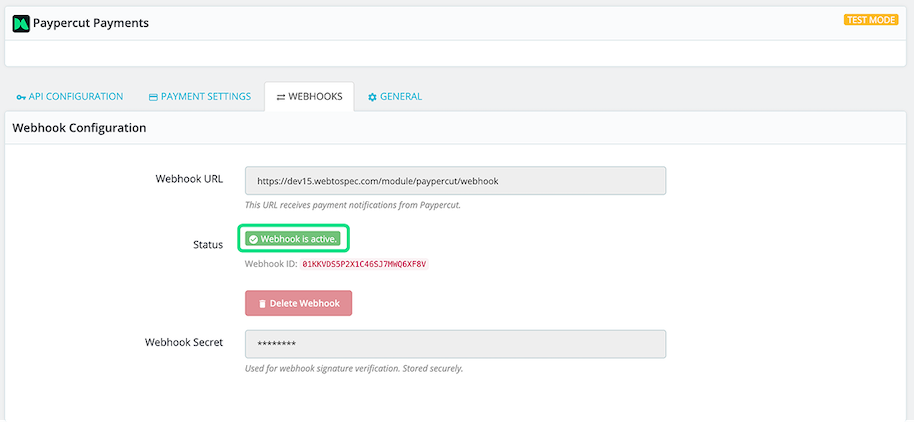
Task: Click the Status label
Action: (x=208, y=245)
